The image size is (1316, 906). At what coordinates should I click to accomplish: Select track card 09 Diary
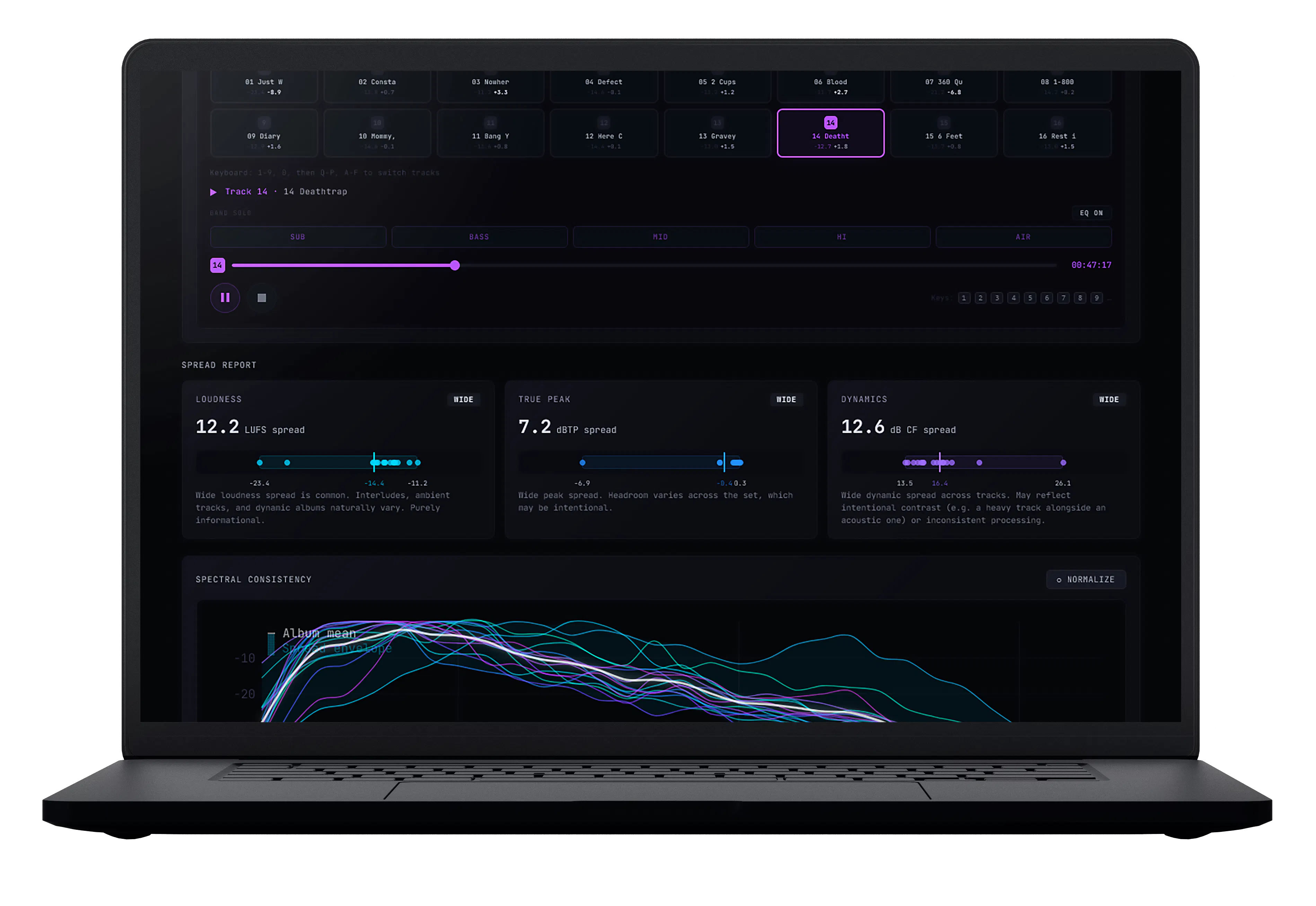(x=264, y=133)
